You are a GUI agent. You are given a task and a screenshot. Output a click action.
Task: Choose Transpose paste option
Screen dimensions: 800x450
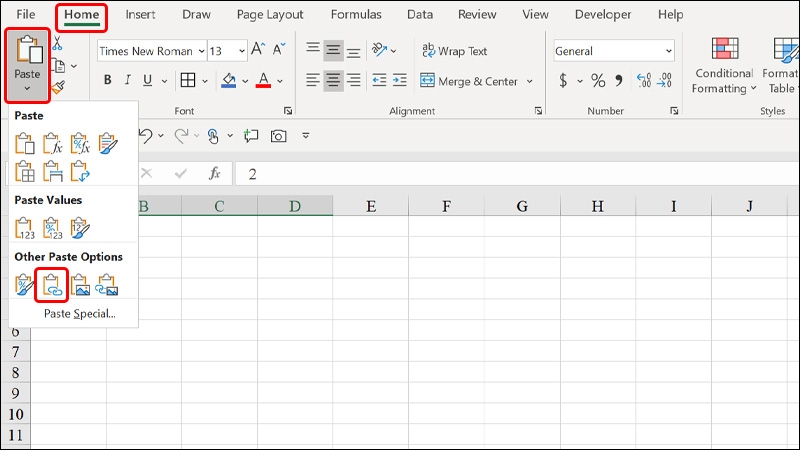click(80, 171)
